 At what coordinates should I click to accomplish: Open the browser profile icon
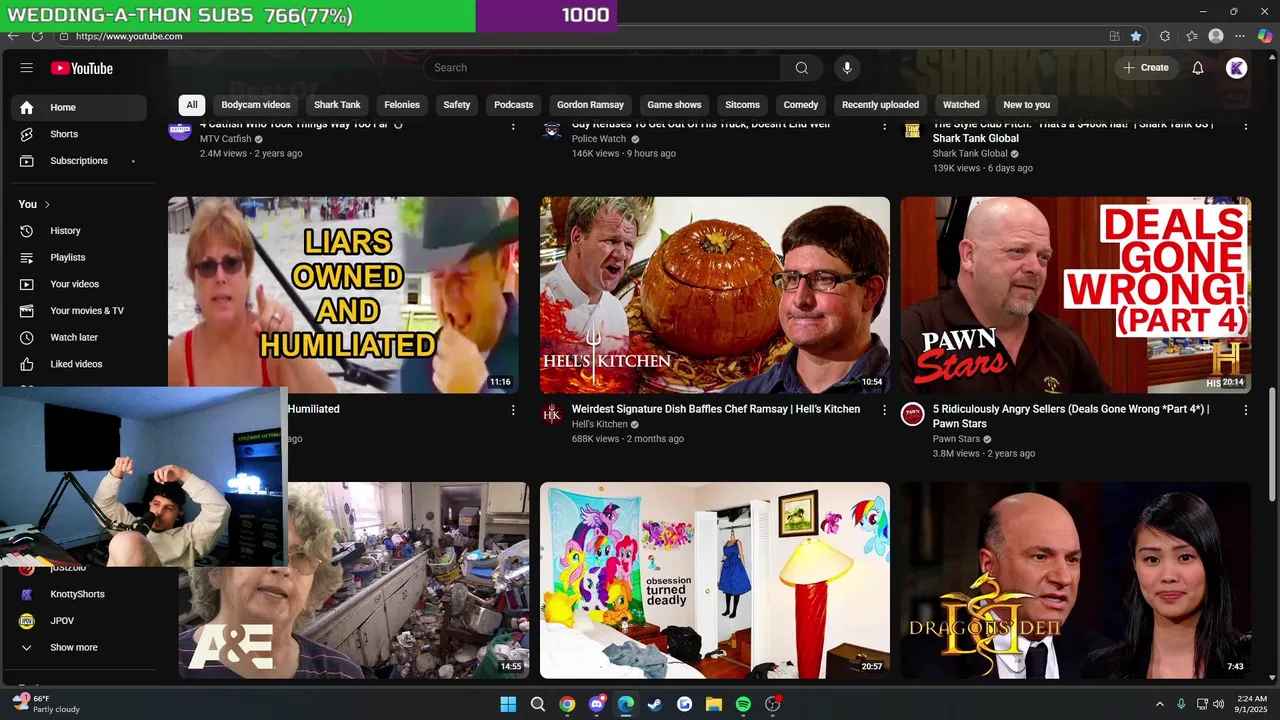(x=1216, y=36)
